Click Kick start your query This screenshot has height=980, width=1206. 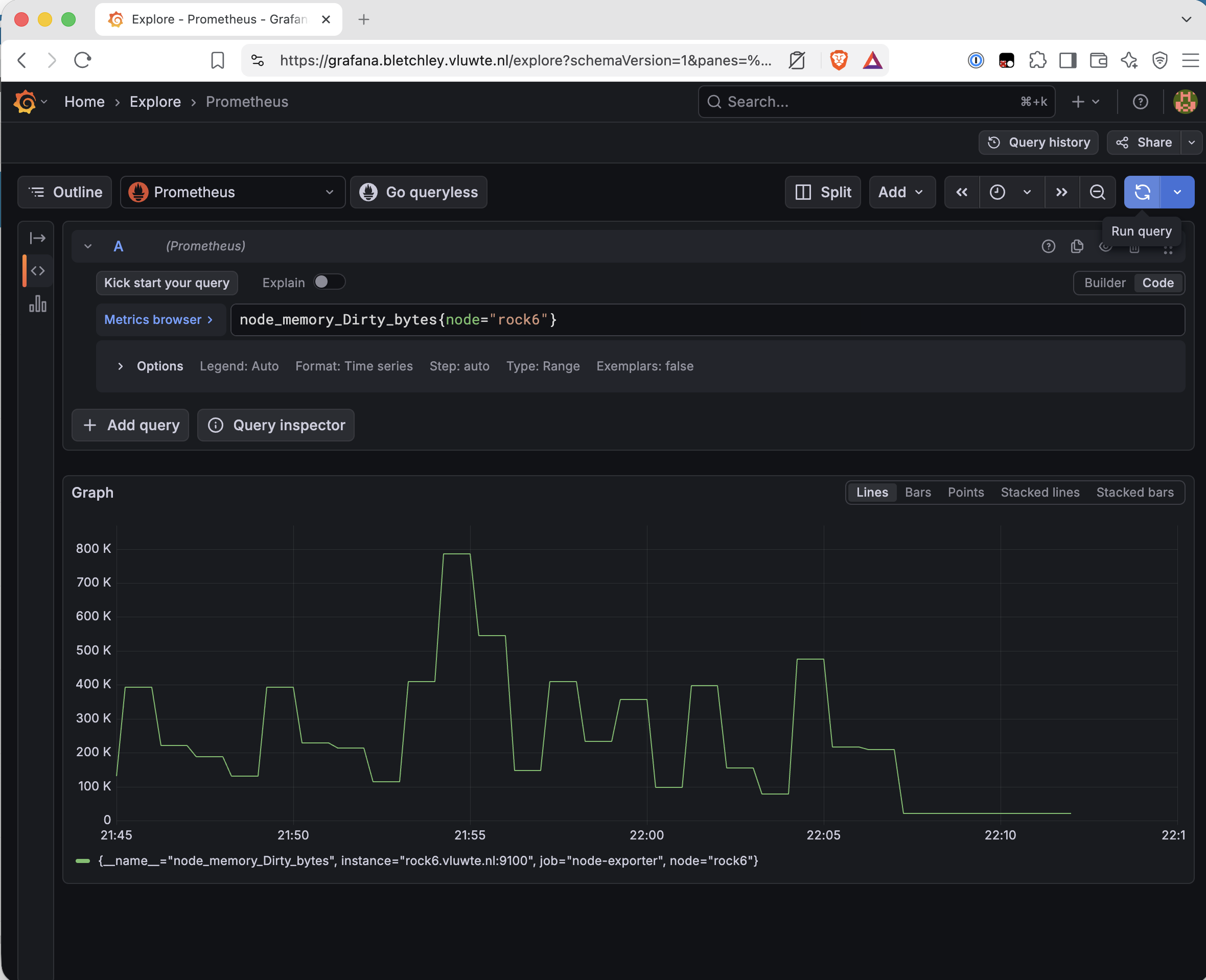pos(167,283)
